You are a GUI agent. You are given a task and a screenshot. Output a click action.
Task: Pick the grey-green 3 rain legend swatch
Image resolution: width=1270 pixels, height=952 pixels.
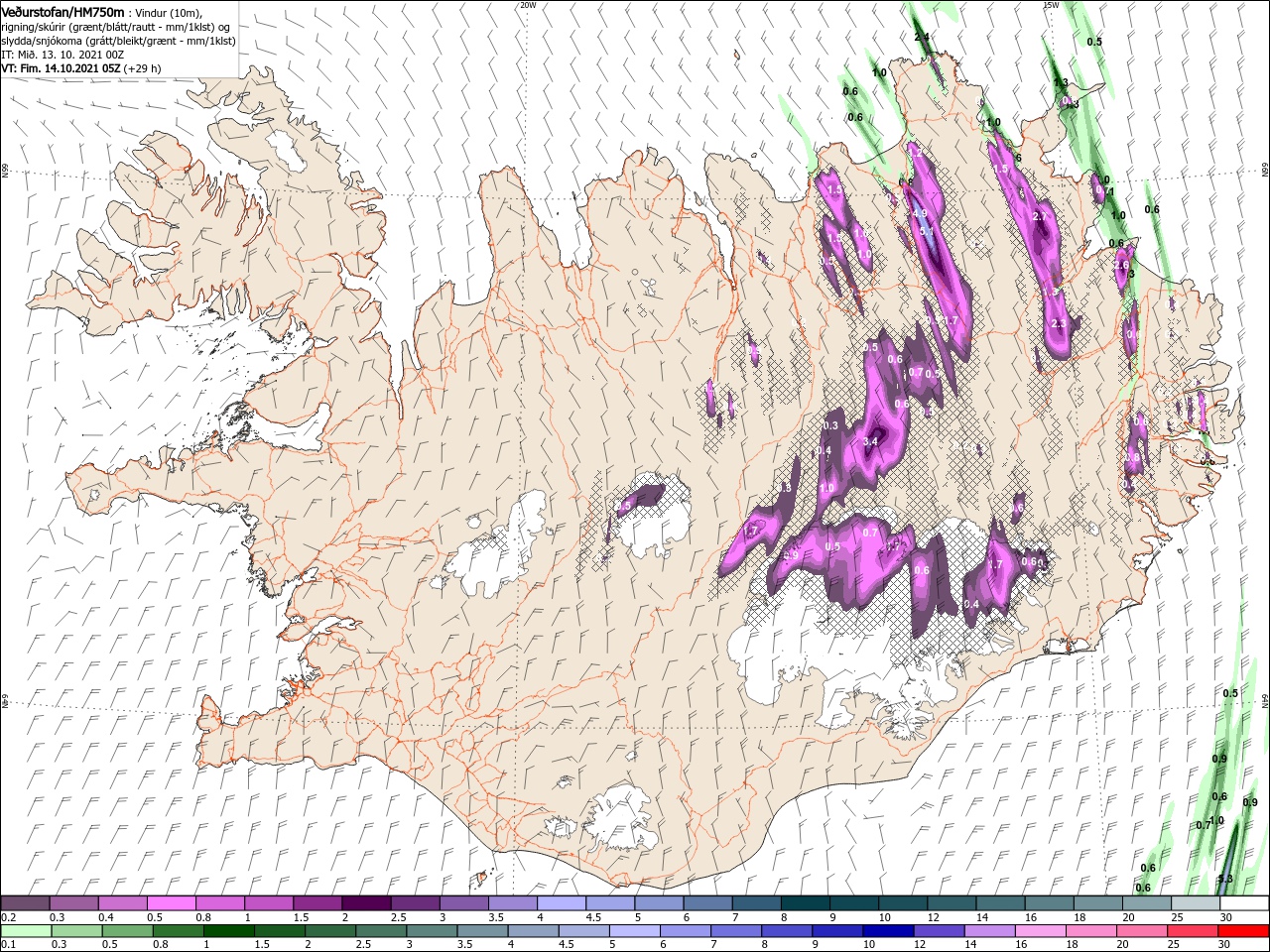click(432, 931)
